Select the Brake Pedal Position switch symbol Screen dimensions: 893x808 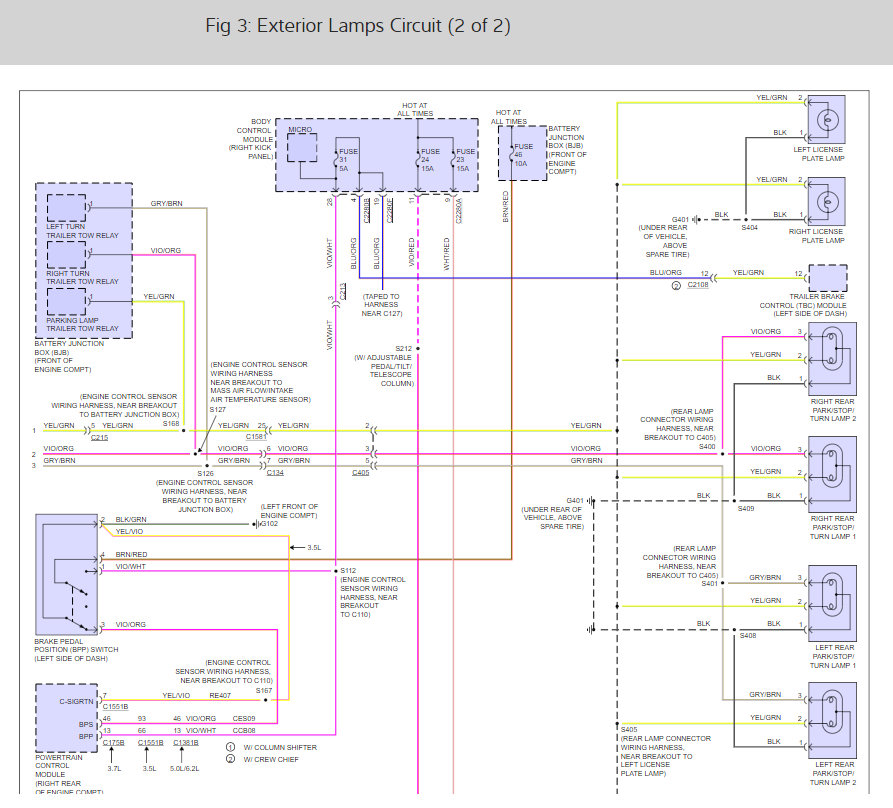[x=67, y=575]
